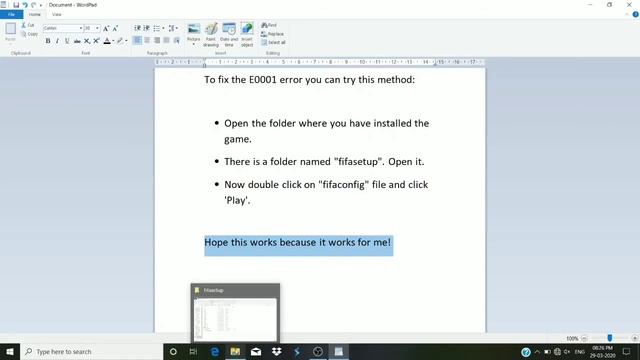Open WordPad Help icon

coord(635,14)
